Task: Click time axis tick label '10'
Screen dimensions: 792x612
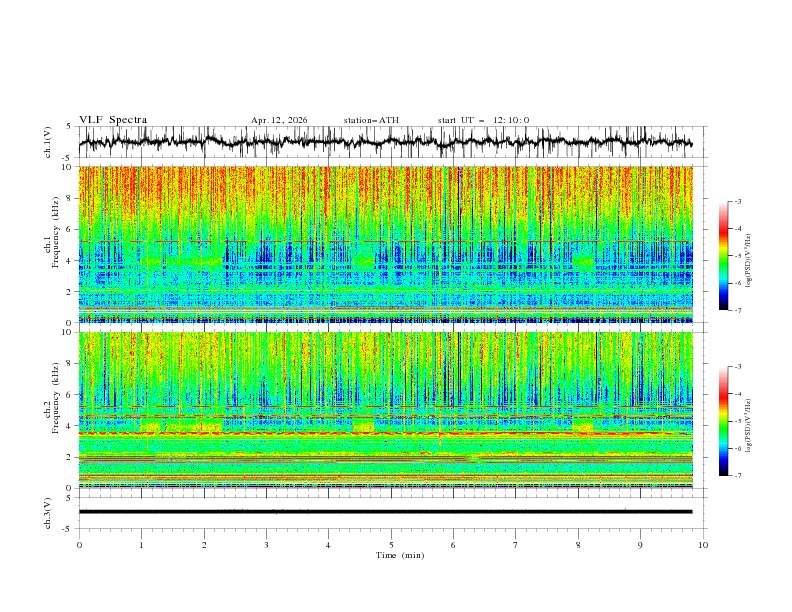Action: point(703,545)
